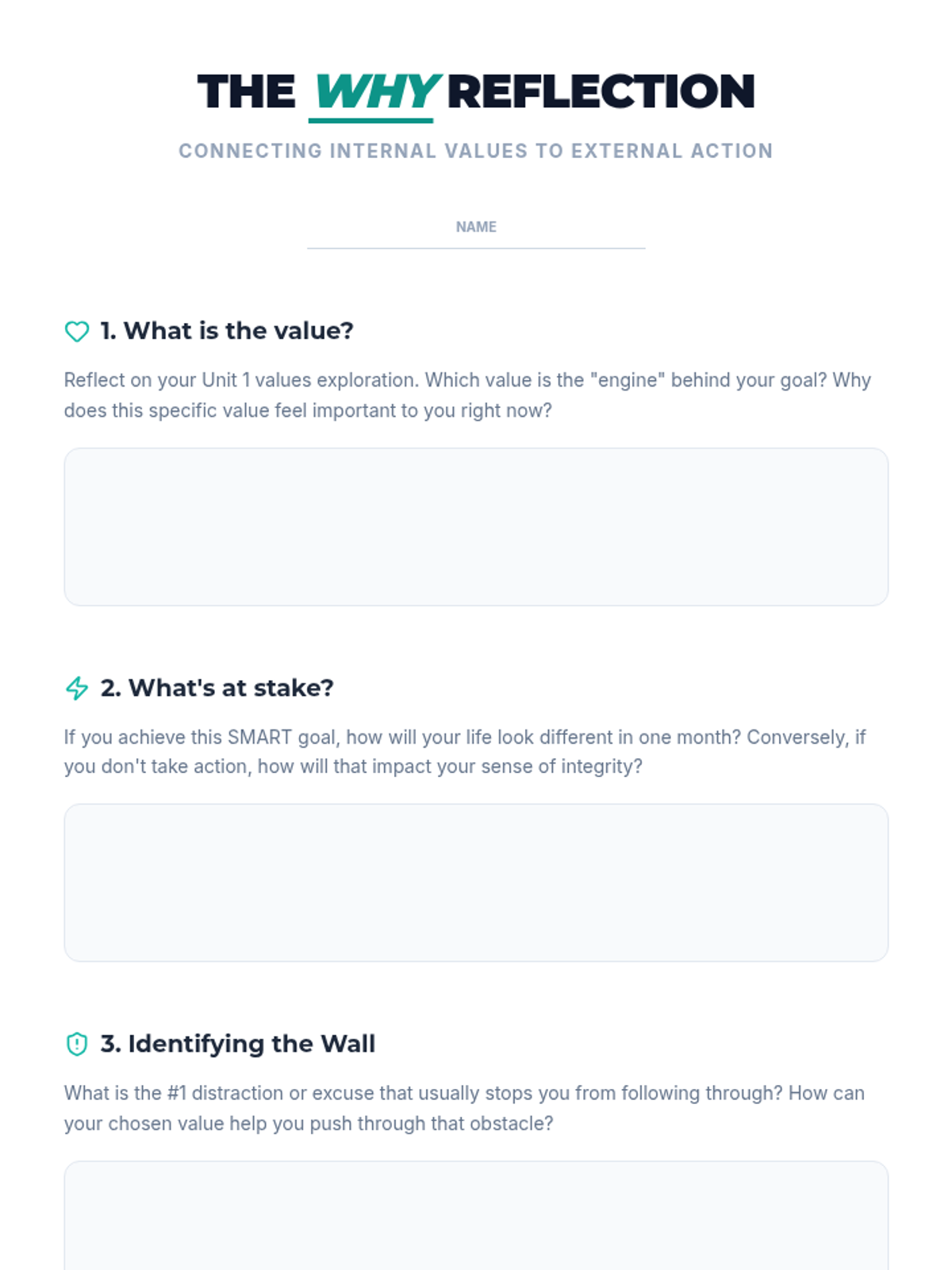Click the SMART goal prompt paragraph
Image resolution: width=952 pixels, height=1270 pixels.
465,752
